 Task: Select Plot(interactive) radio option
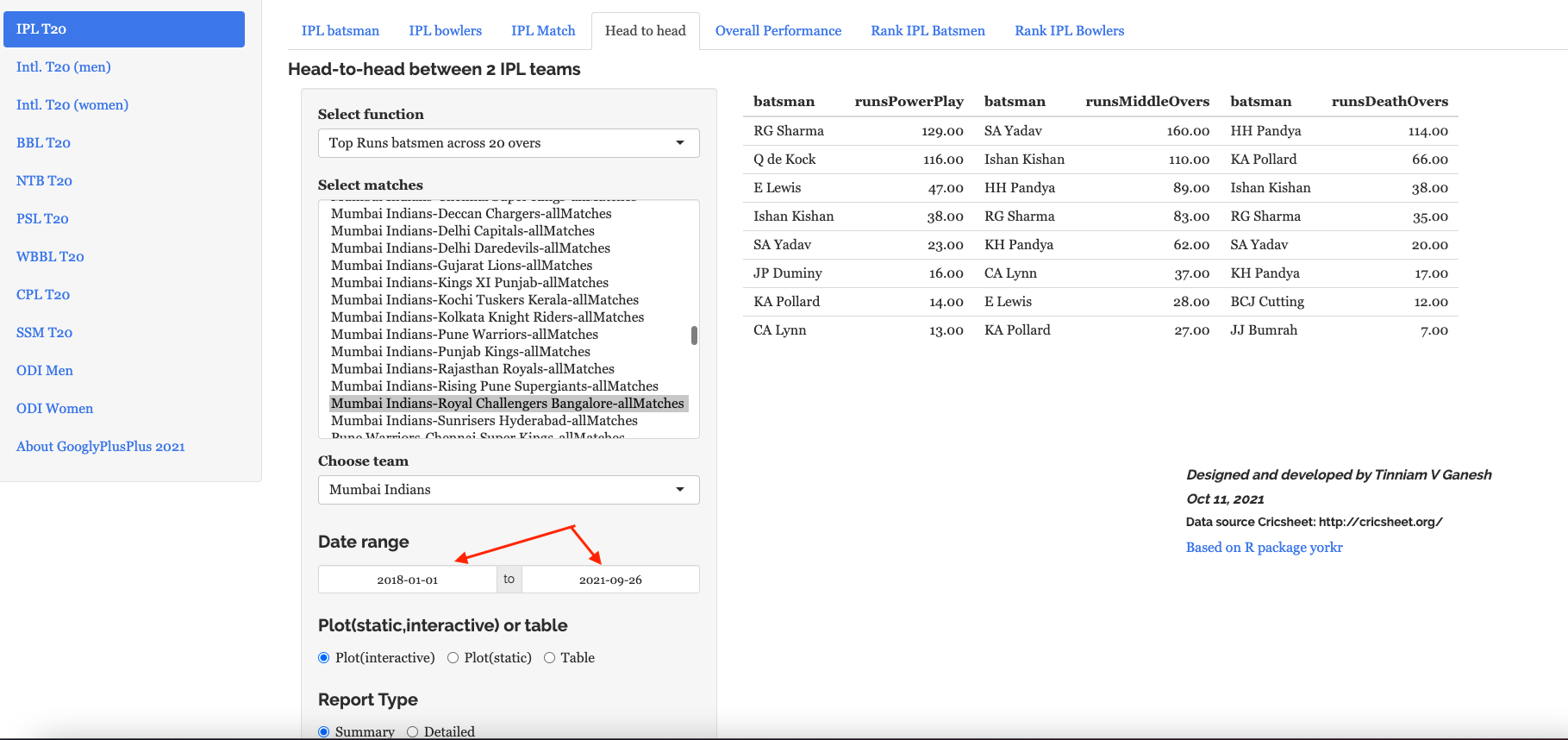coord(324,658)
